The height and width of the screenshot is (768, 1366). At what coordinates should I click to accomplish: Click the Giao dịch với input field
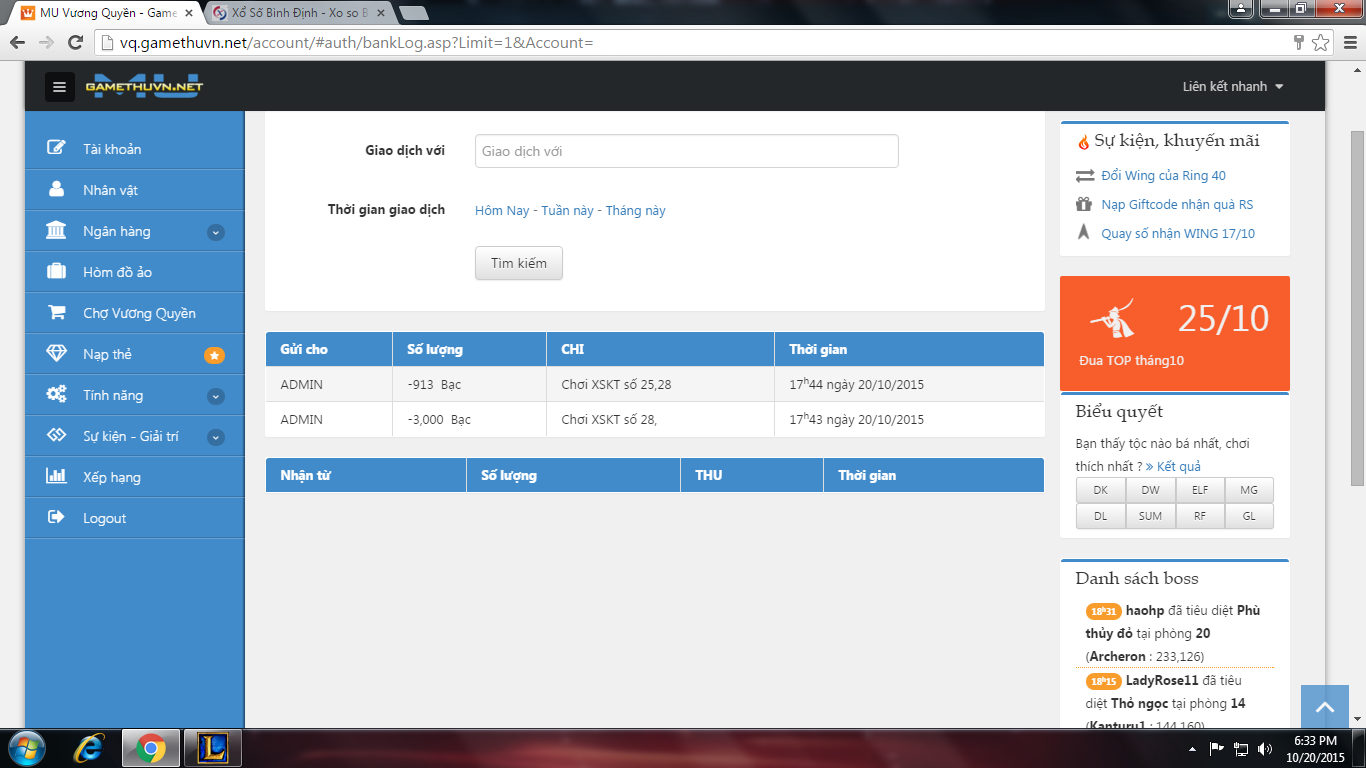pos(686,151)
